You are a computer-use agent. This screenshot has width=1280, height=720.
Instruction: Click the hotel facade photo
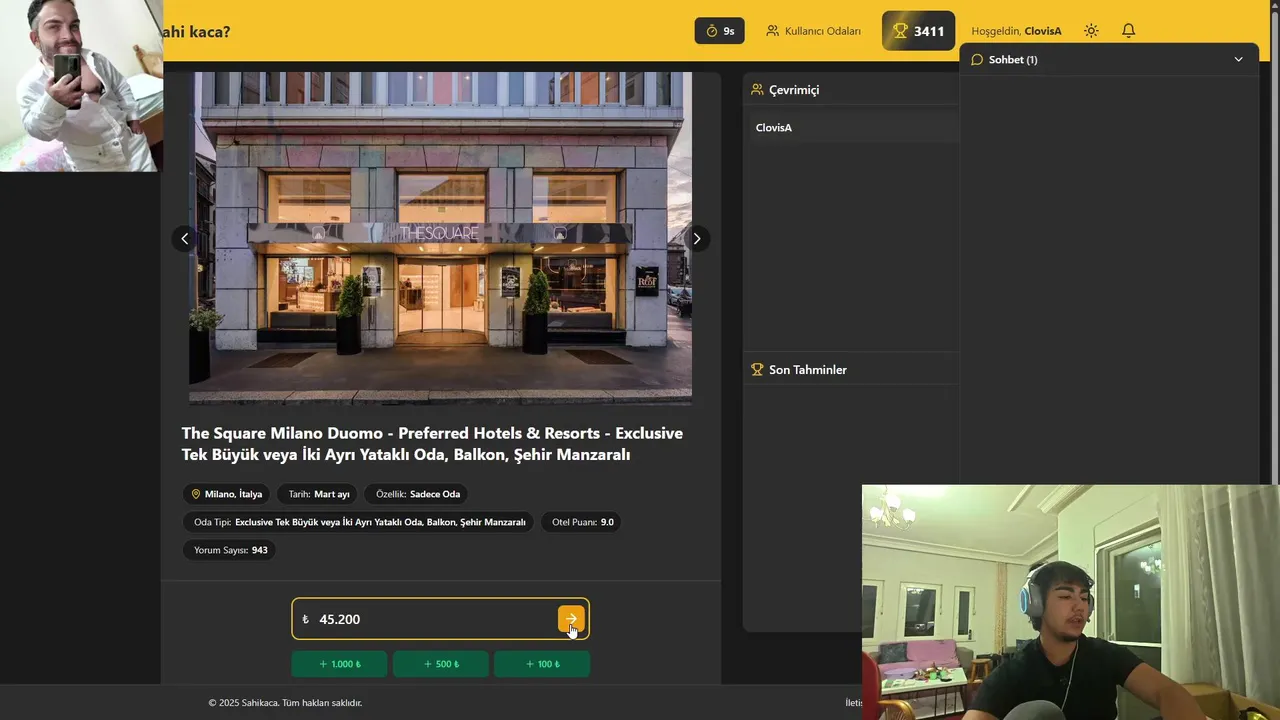[x=441, y=237]
